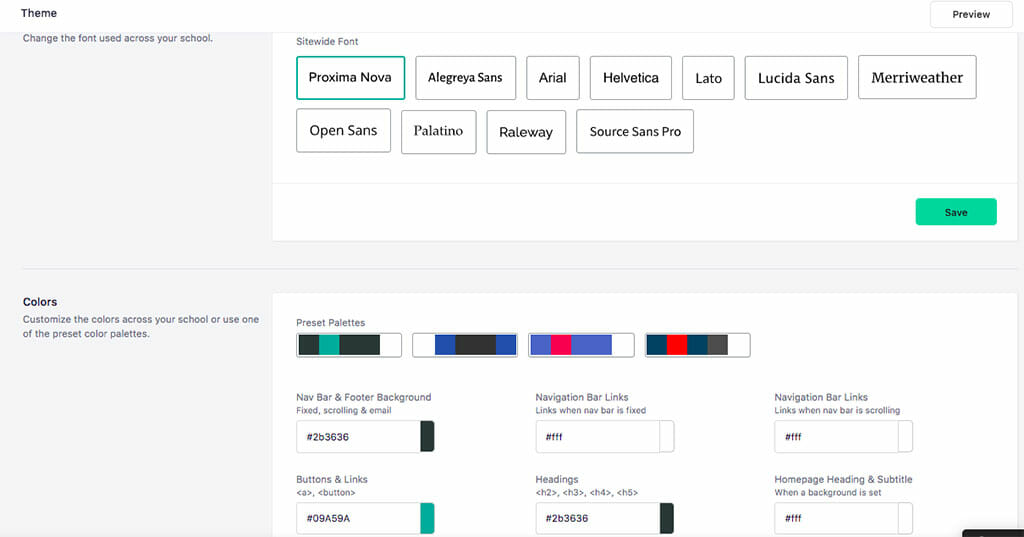Open the Headings color swatch
This screenshot has width=1024, height=537.
coord(667,518)
